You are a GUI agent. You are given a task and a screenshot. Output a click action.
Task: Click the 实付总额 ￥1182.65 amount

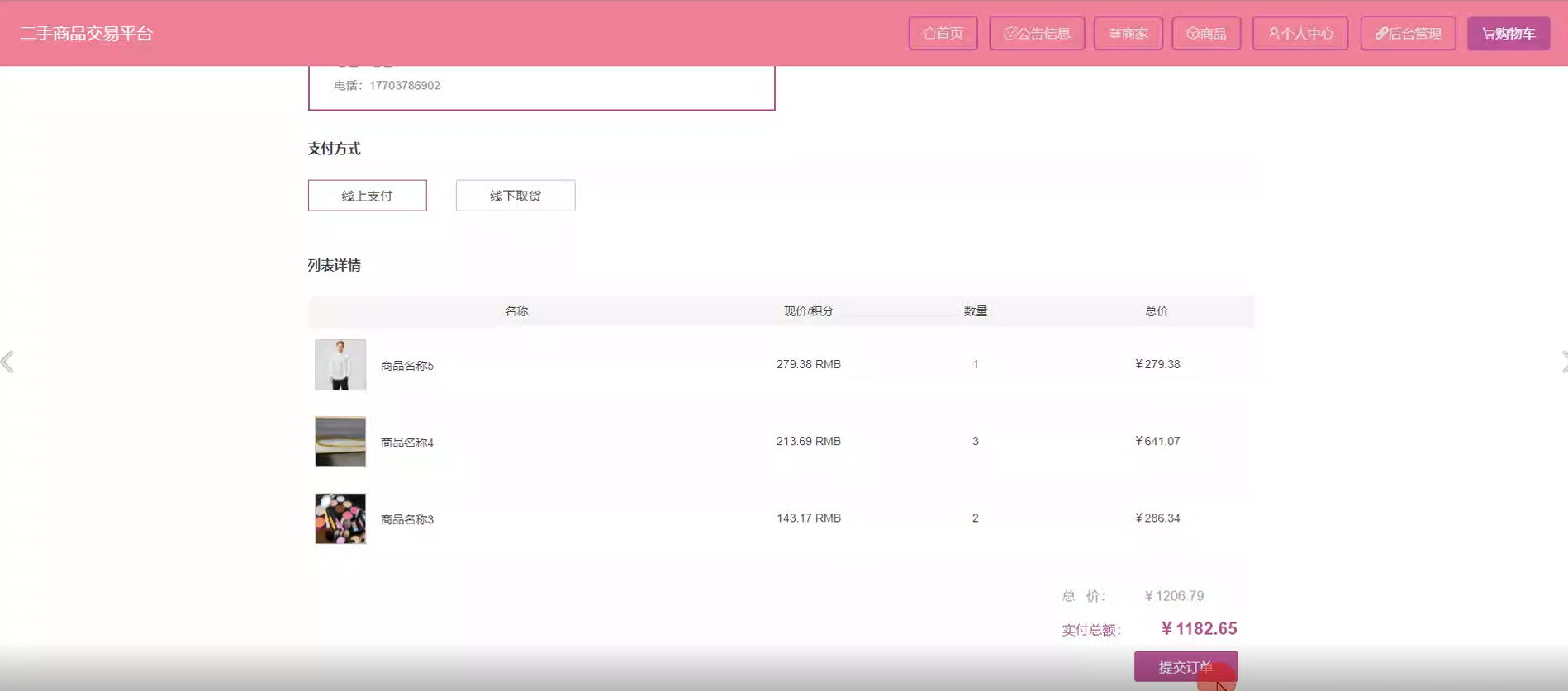tap(1199, 629)
